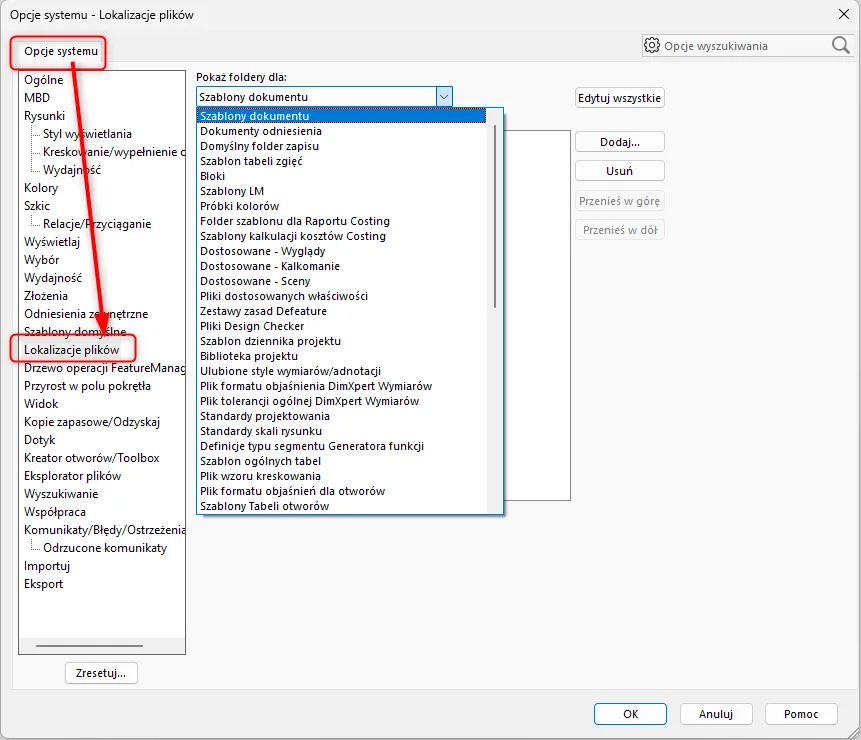Select Relacje/Przyciąganie under Szkic

(97, 224)
